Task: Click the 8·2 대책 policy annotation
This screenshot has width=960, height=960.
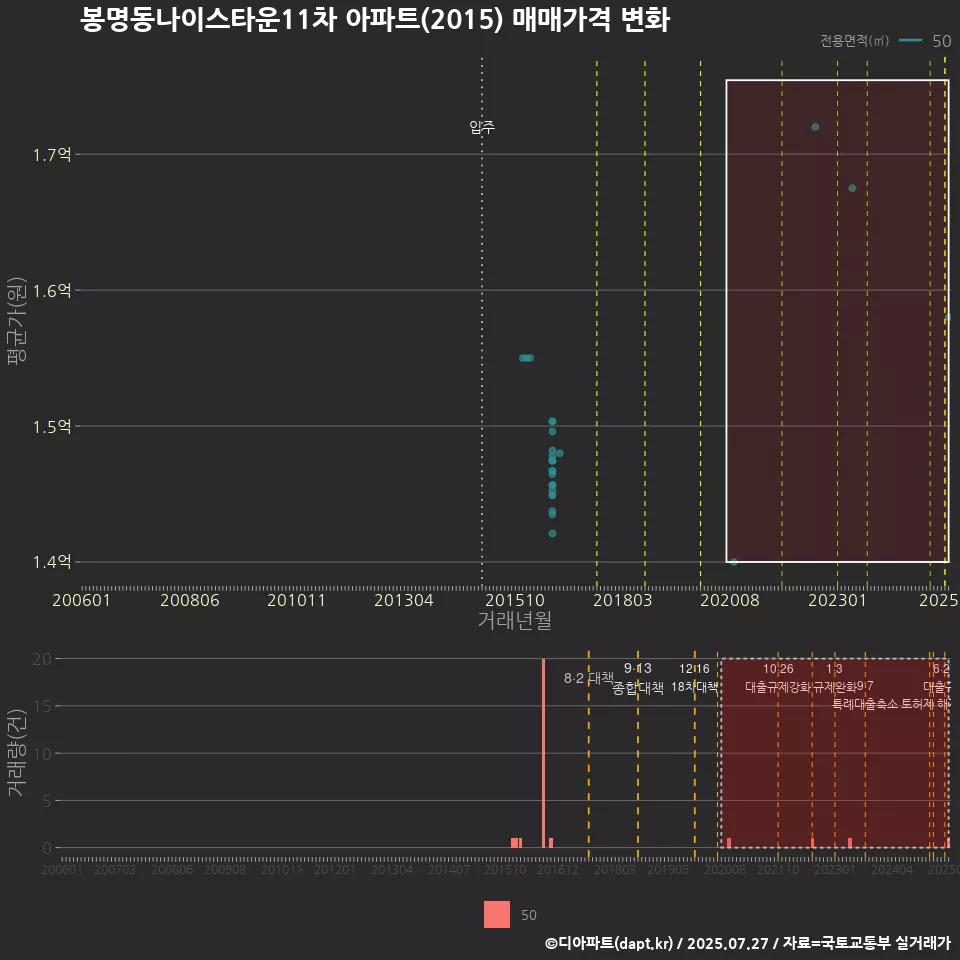Action: coord(588,678)
